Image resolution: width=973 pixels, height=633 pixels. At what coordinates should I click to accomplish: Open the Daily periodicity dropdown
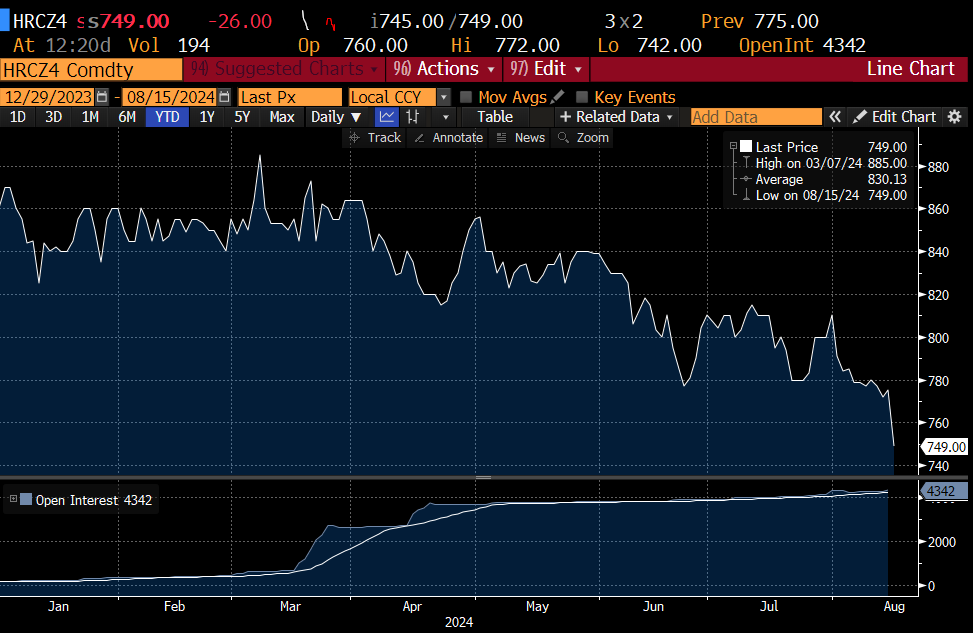coord(335,117)
